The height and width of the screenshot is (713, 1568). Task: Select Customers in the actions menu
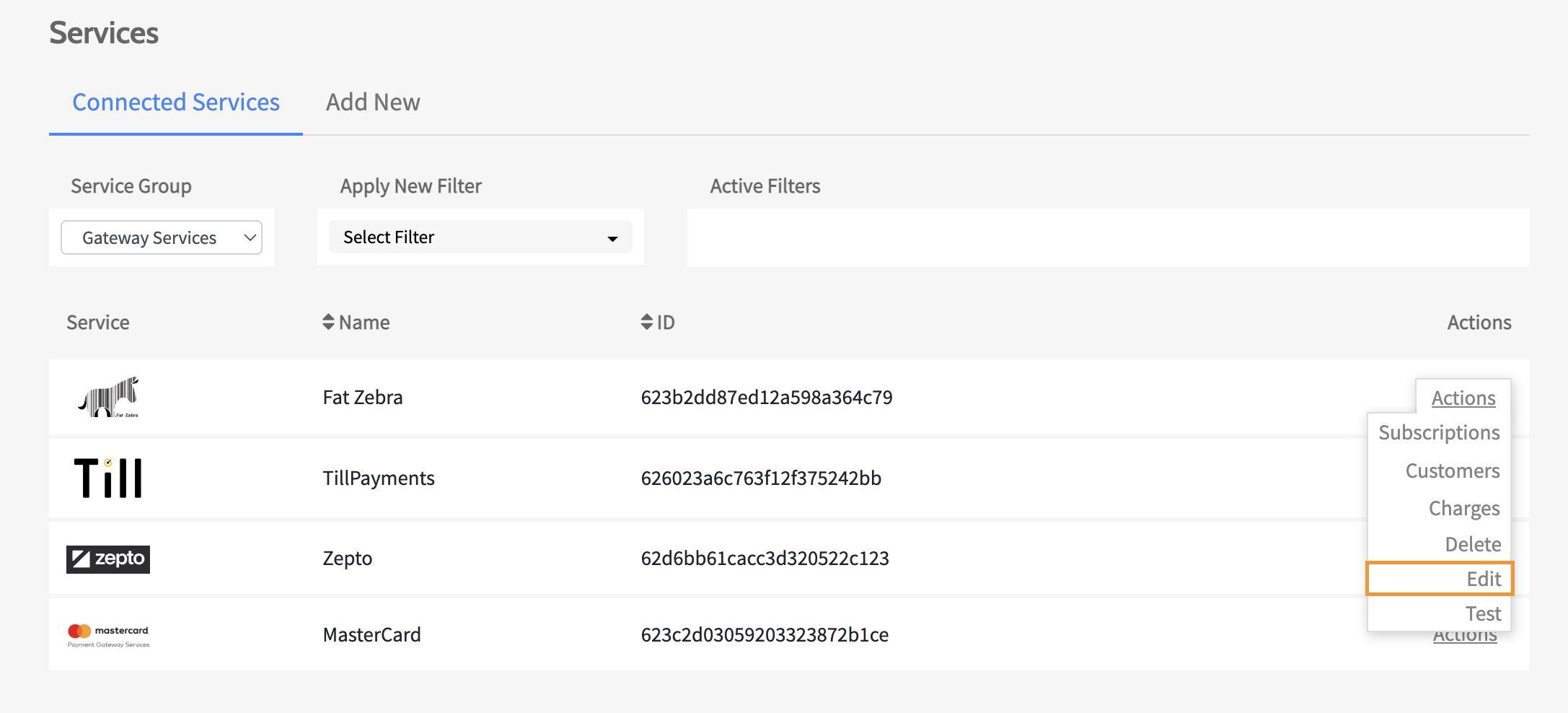coord(1452,471)
